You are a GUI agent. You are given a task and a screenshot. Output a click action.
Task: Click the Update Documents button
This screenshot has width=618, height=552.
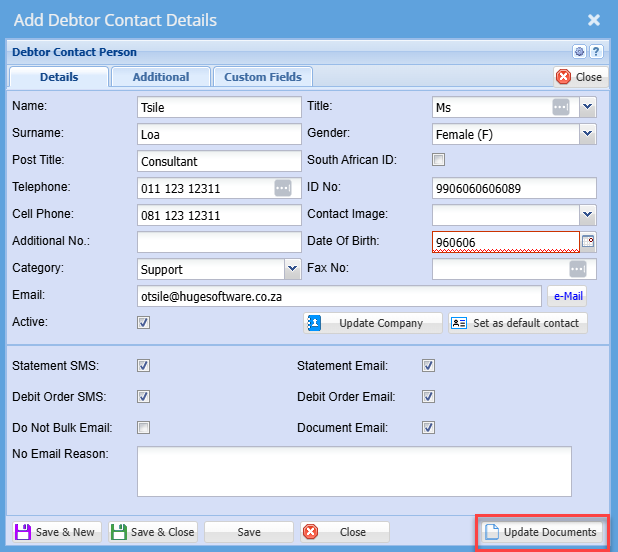pyautogui.click(x=540, y=532)
